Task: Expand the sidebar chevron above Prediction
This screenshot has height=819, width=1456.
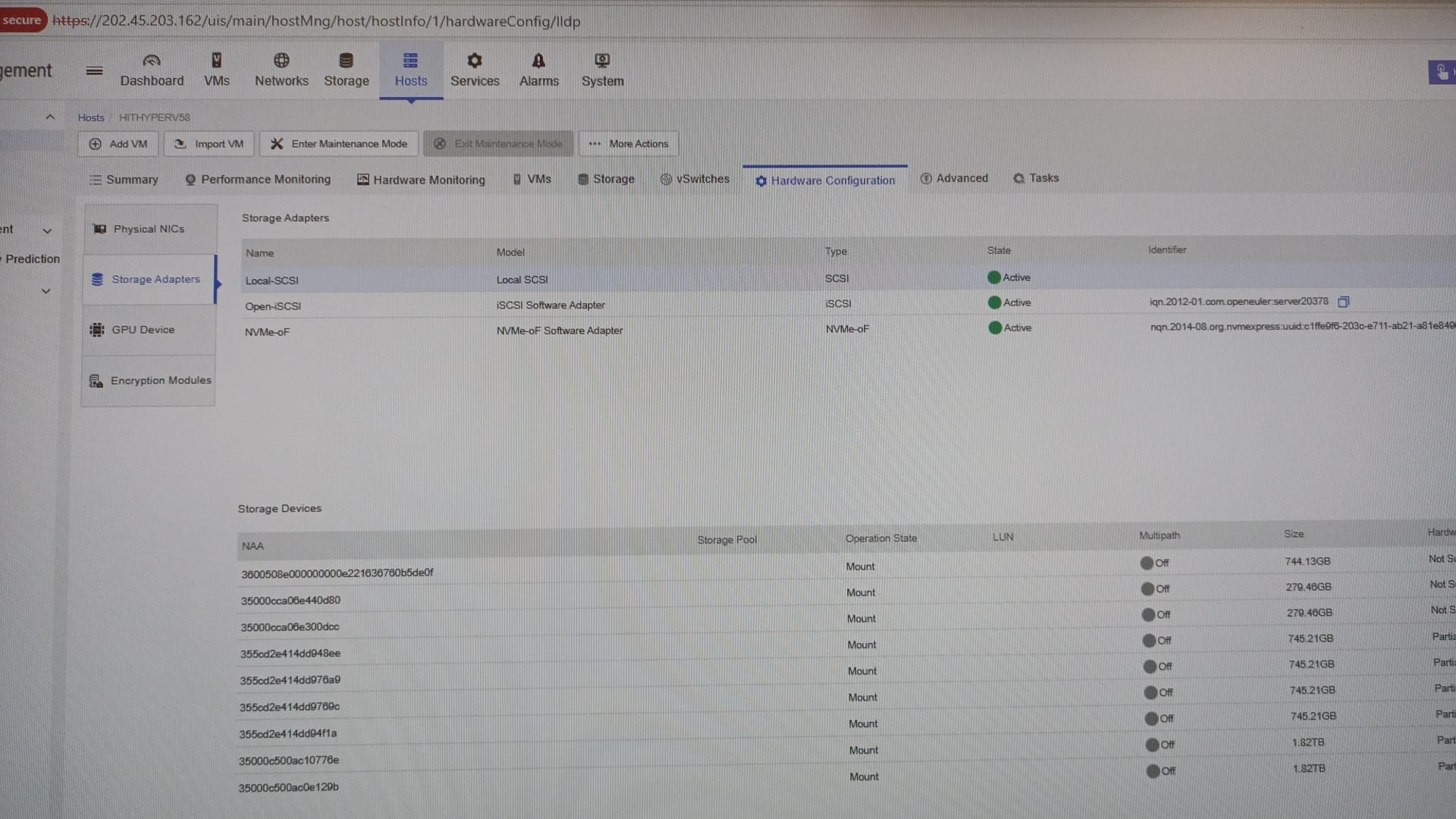Action: pyautogui.click(x=47, y=231)
